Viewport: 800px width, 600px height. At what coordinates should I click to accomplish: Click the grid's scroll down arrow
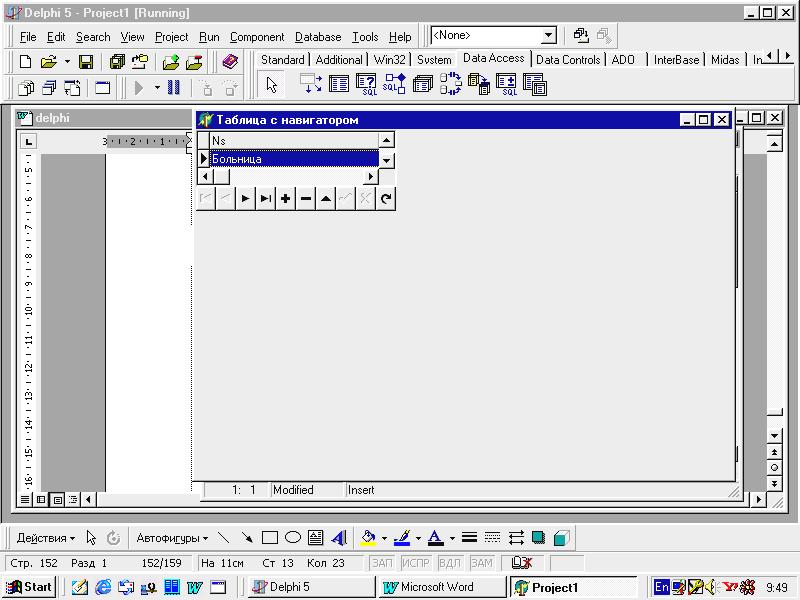[x=387, y=160]
